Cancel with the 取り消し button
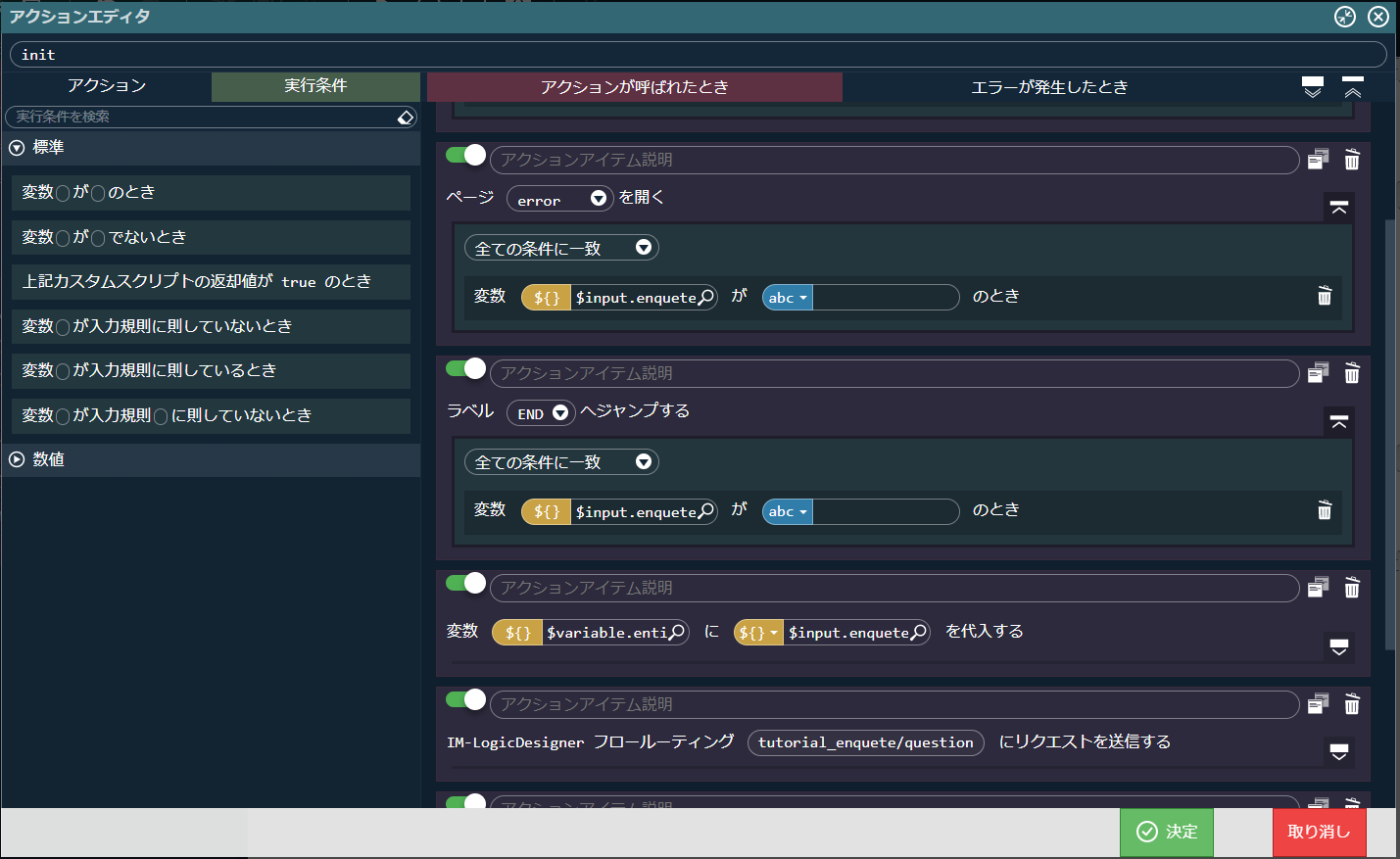This screenshot has width=1400, height=859. pos(1319,832)
